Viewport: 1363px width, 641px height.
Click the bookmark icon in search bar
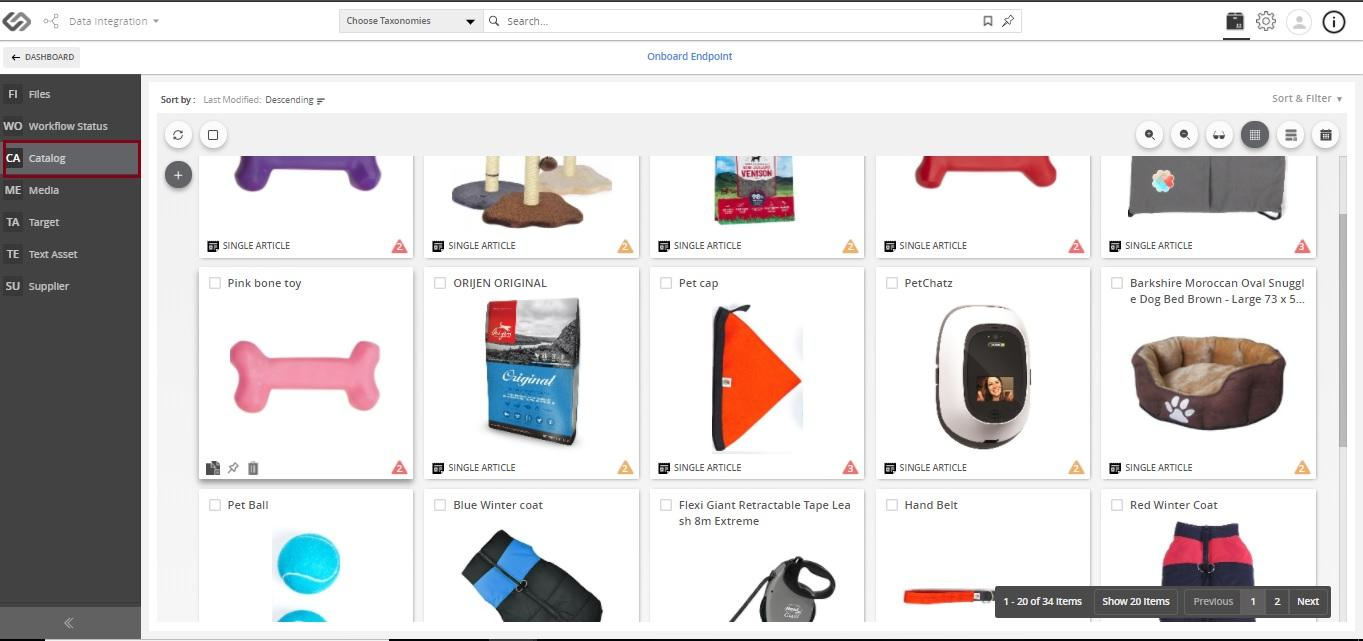pos(988,21)
